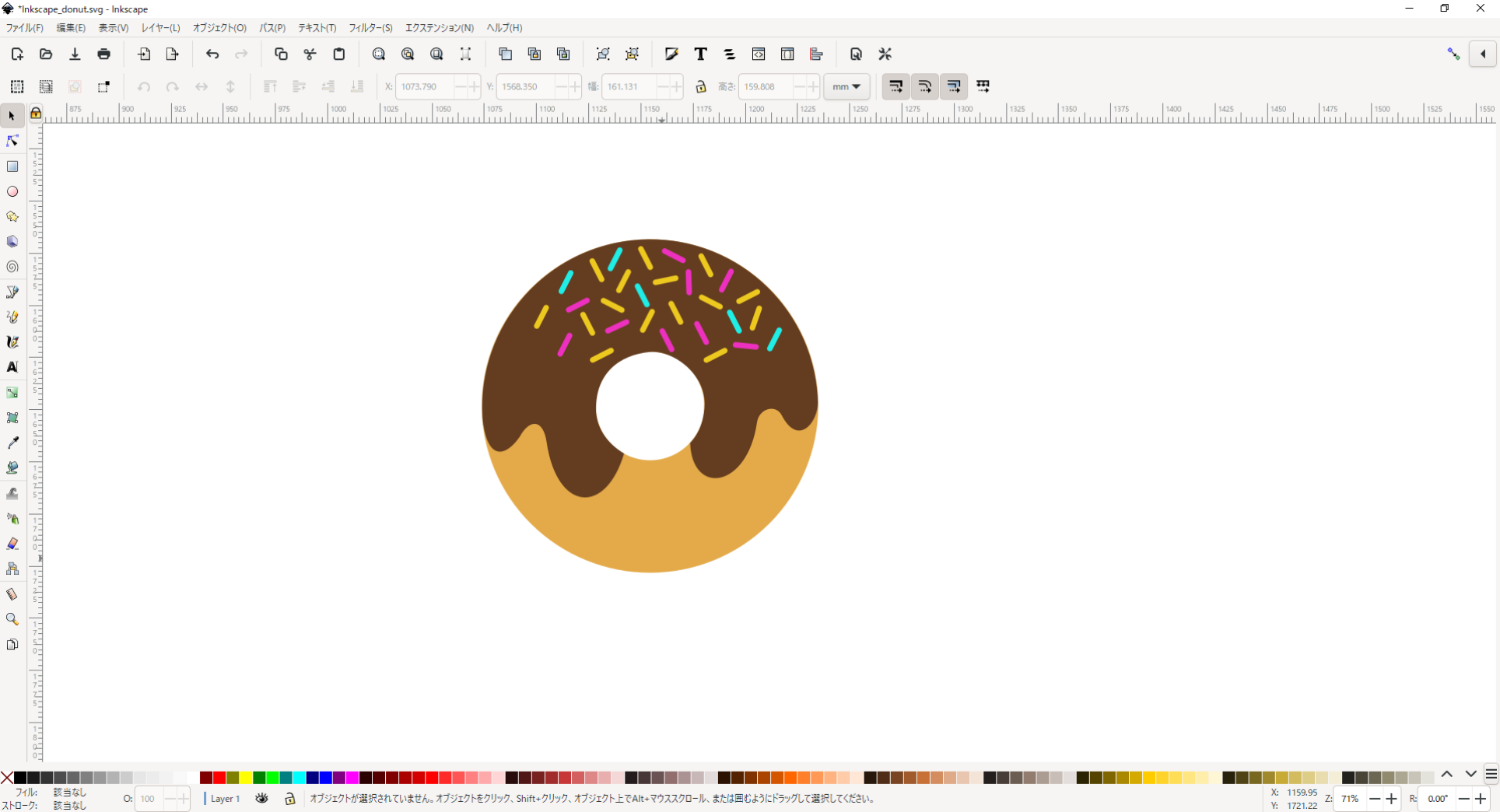Screen dimensions: 1500x812
Task: Toggle the Layer 1 visibility eye
Action: point(261,798)
